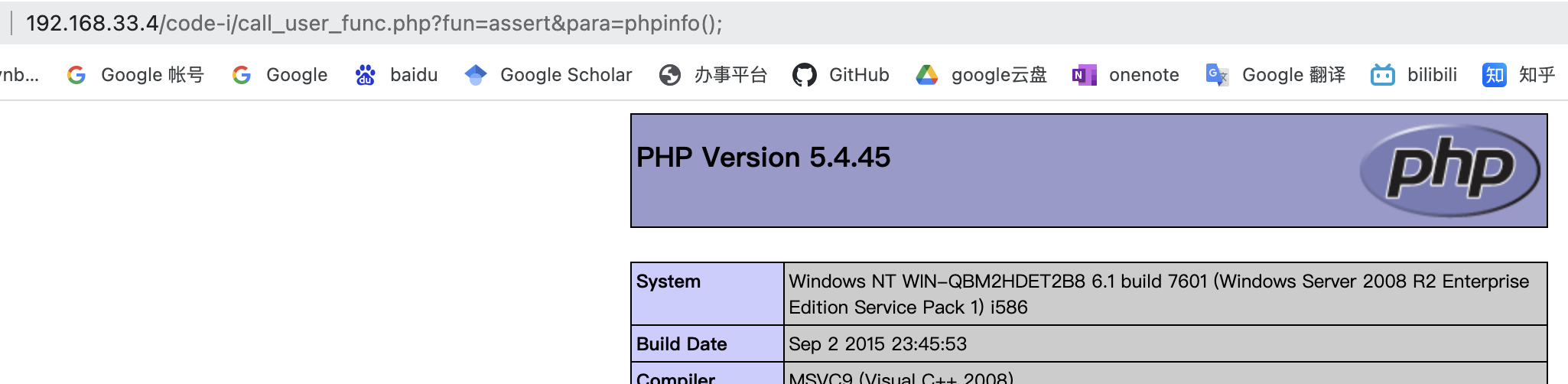Open the onenote bookmark icon
The height and width of the screenshot is (384, 1568).
pos(1085,75)
